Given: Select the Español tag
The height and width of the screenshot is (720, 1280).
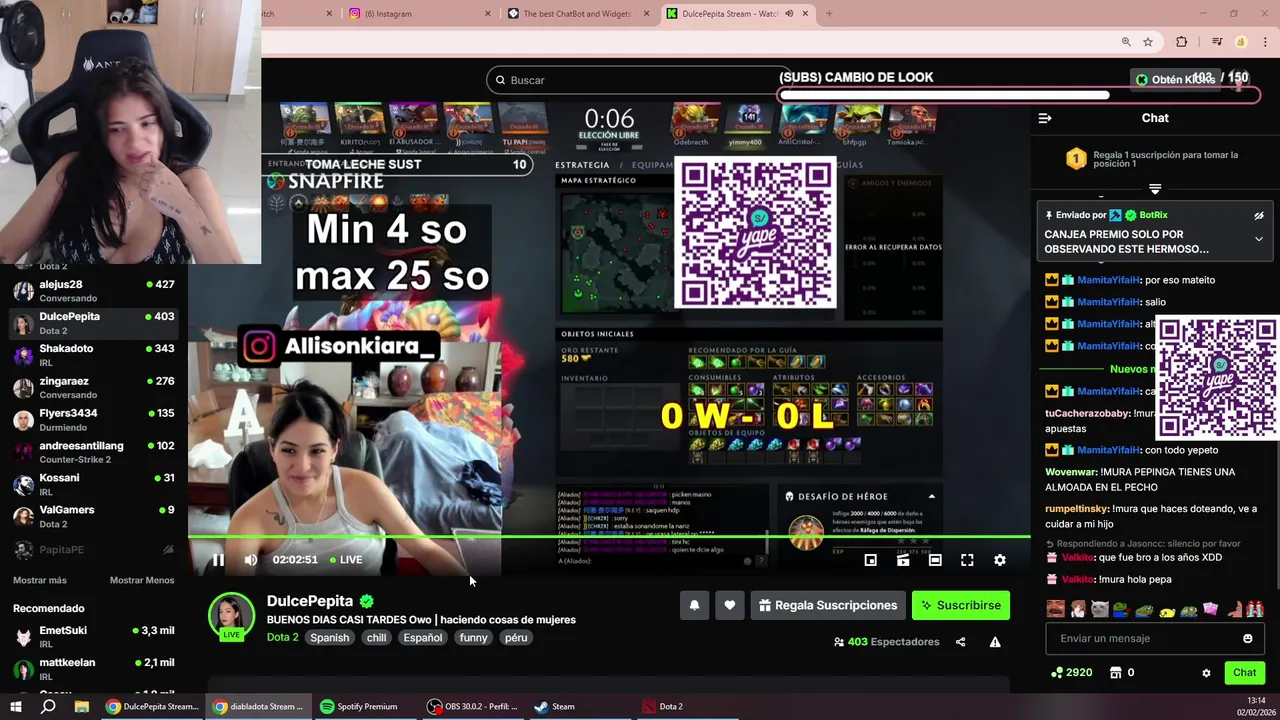Looking at the screenshot, I should click(x=423, y=638).
